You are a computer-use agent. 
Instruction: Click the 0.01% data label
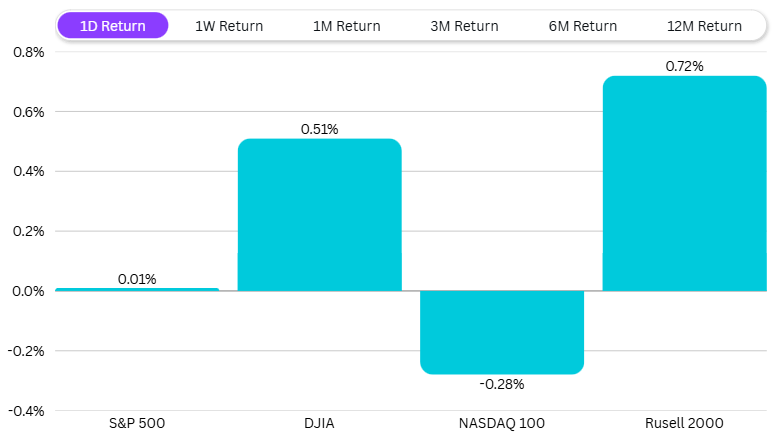137,279
